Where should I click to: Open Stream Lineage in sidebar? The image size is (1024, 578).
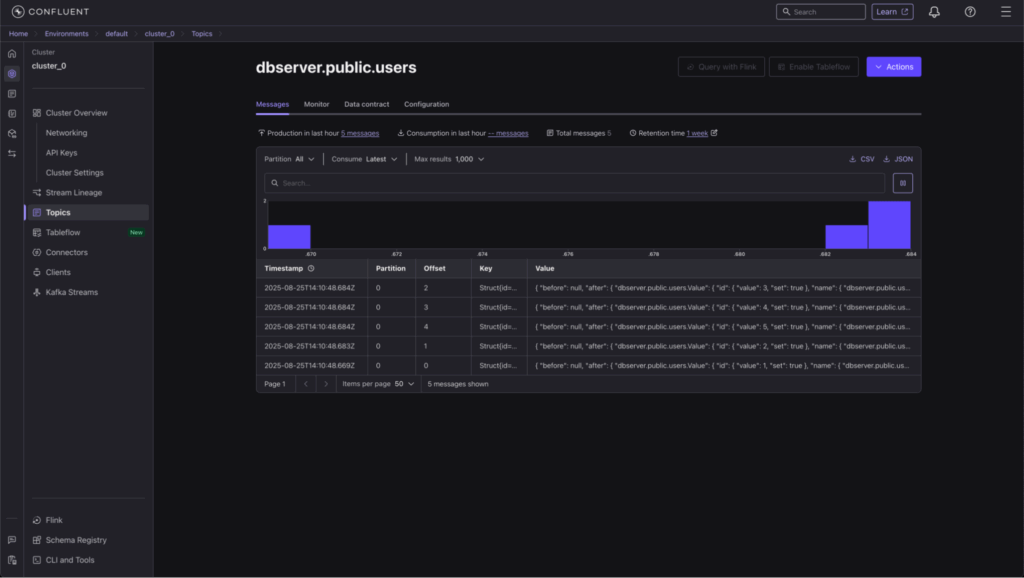tap(73, 192)
